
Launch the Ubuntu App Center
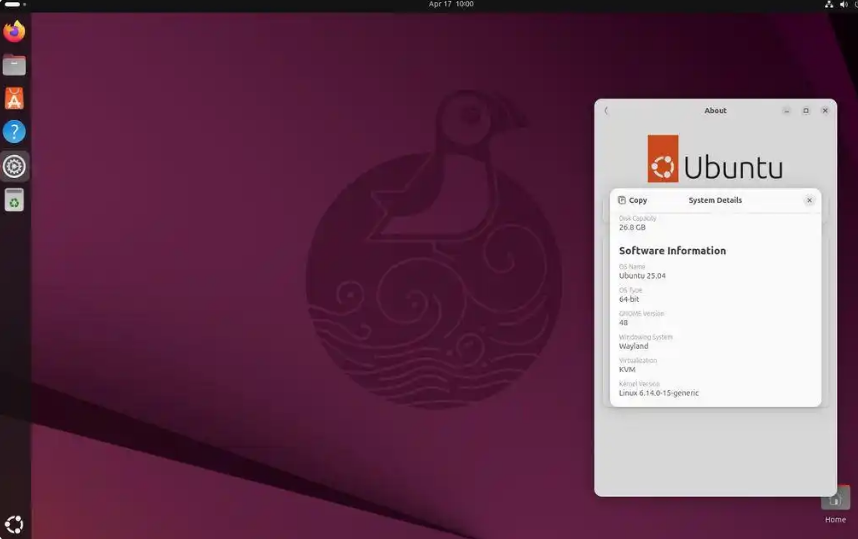pyautogui.click(x=14, y=98)
